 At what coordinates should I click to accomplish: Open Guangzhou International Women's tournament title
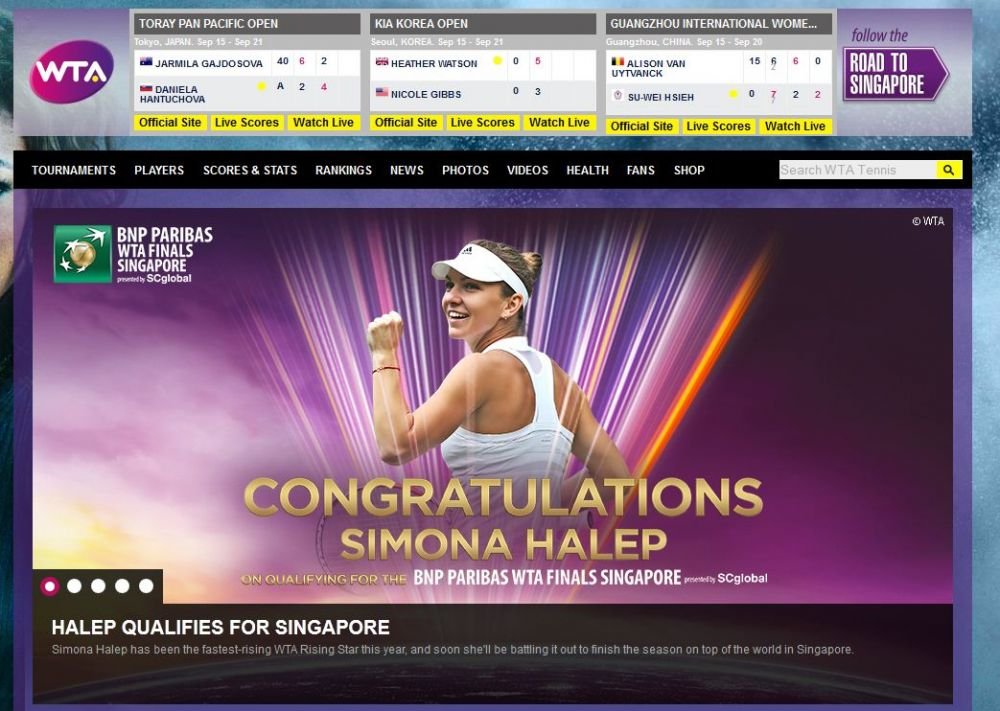click(713, 24)
